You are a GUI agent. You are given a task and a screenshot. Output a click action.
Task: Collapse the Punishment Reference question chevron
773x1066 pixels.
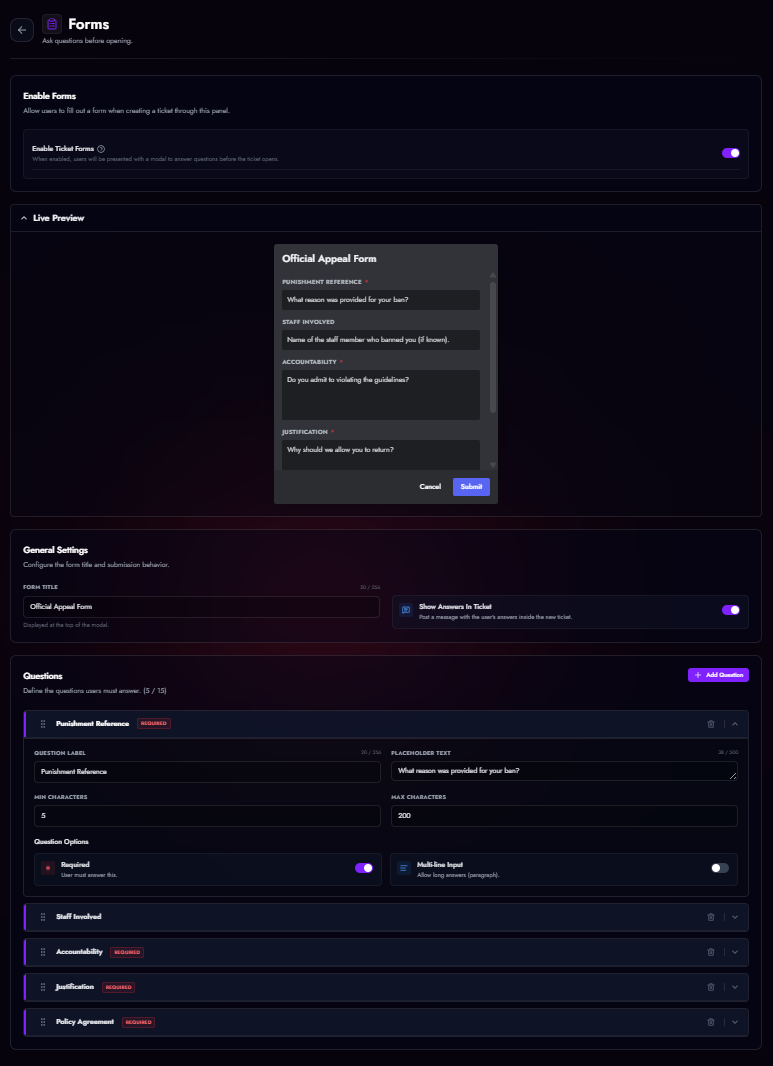735,724
